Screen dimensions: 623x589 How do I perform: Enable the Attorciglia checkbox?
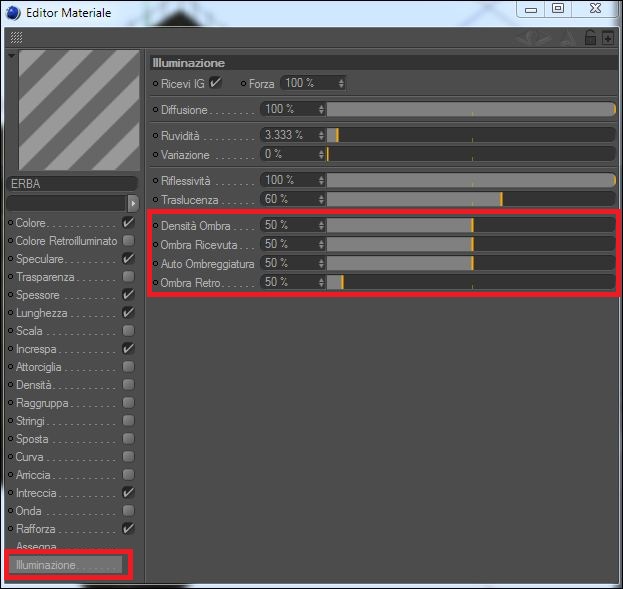tap(128, 366)
